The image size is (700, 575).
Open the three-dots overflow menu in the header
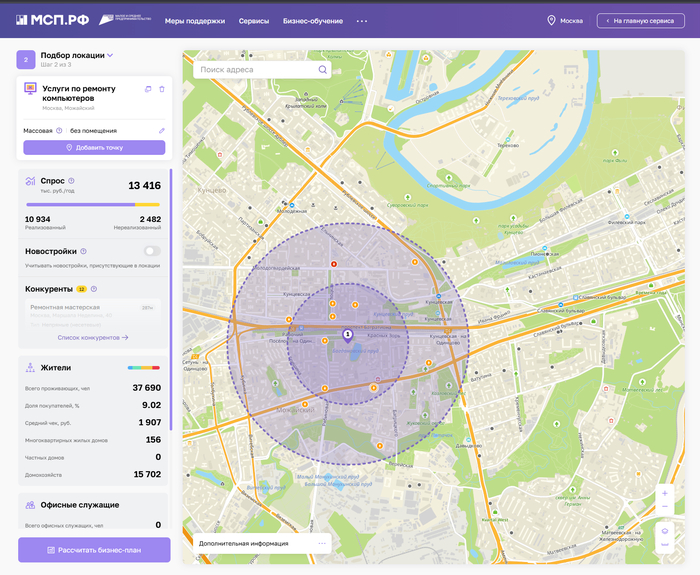click(x=362, y=21)
